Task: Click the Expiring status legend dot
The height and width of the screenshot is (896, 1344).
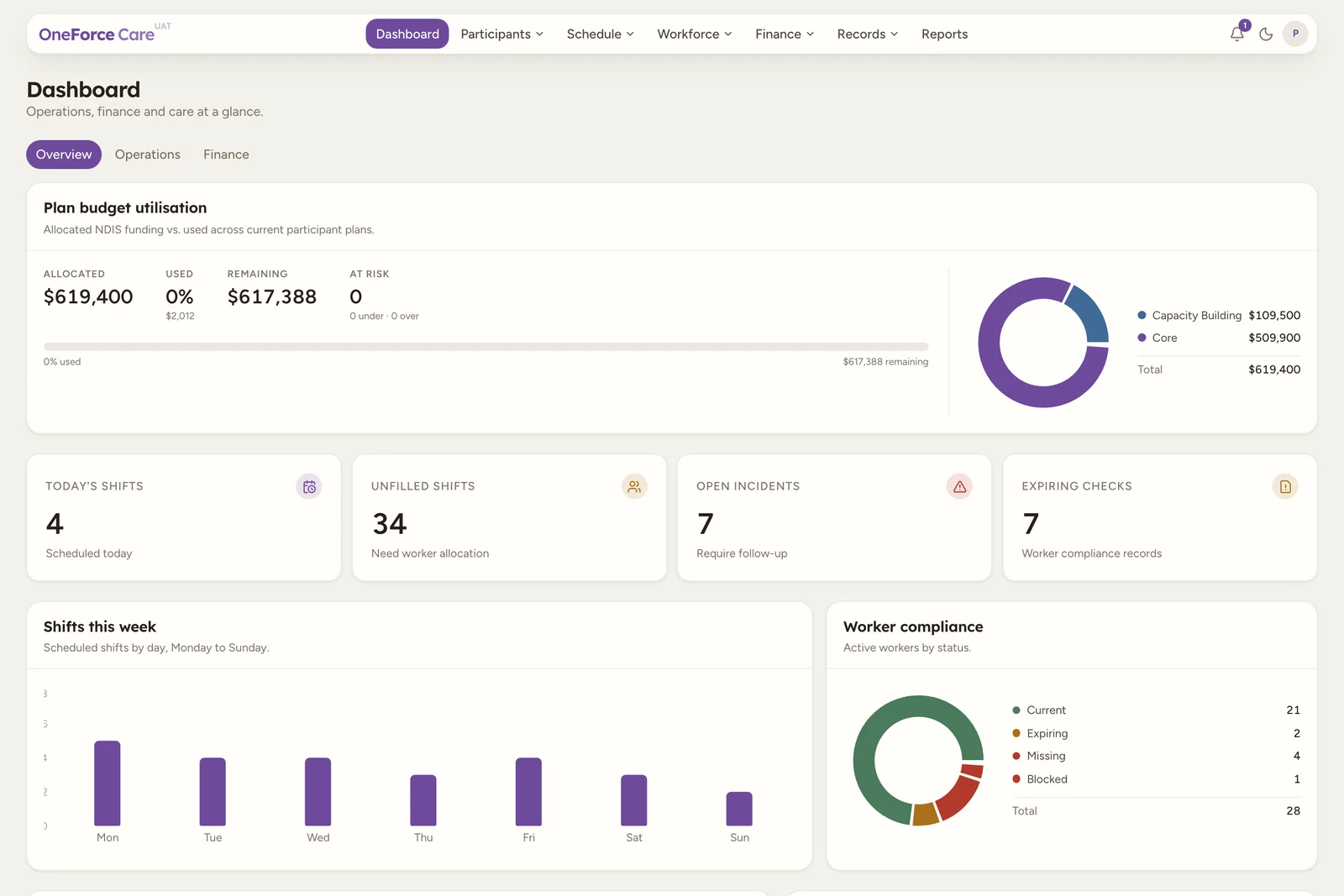Action: [1016, 733]
